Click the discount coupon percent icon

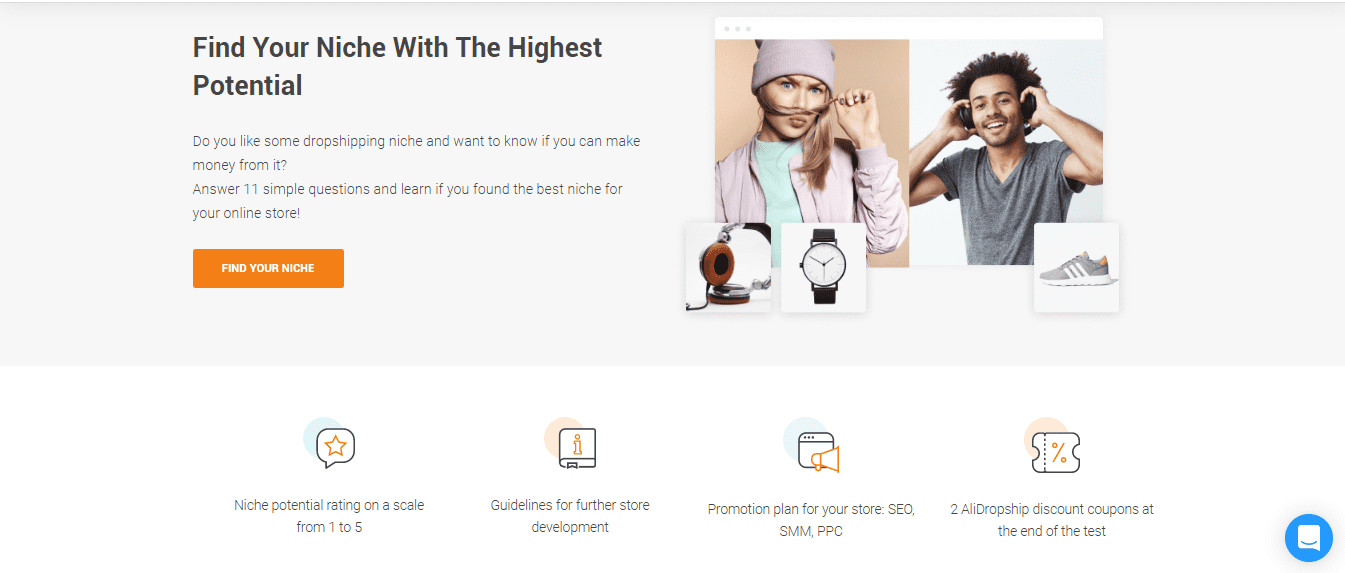(1053, 446)
